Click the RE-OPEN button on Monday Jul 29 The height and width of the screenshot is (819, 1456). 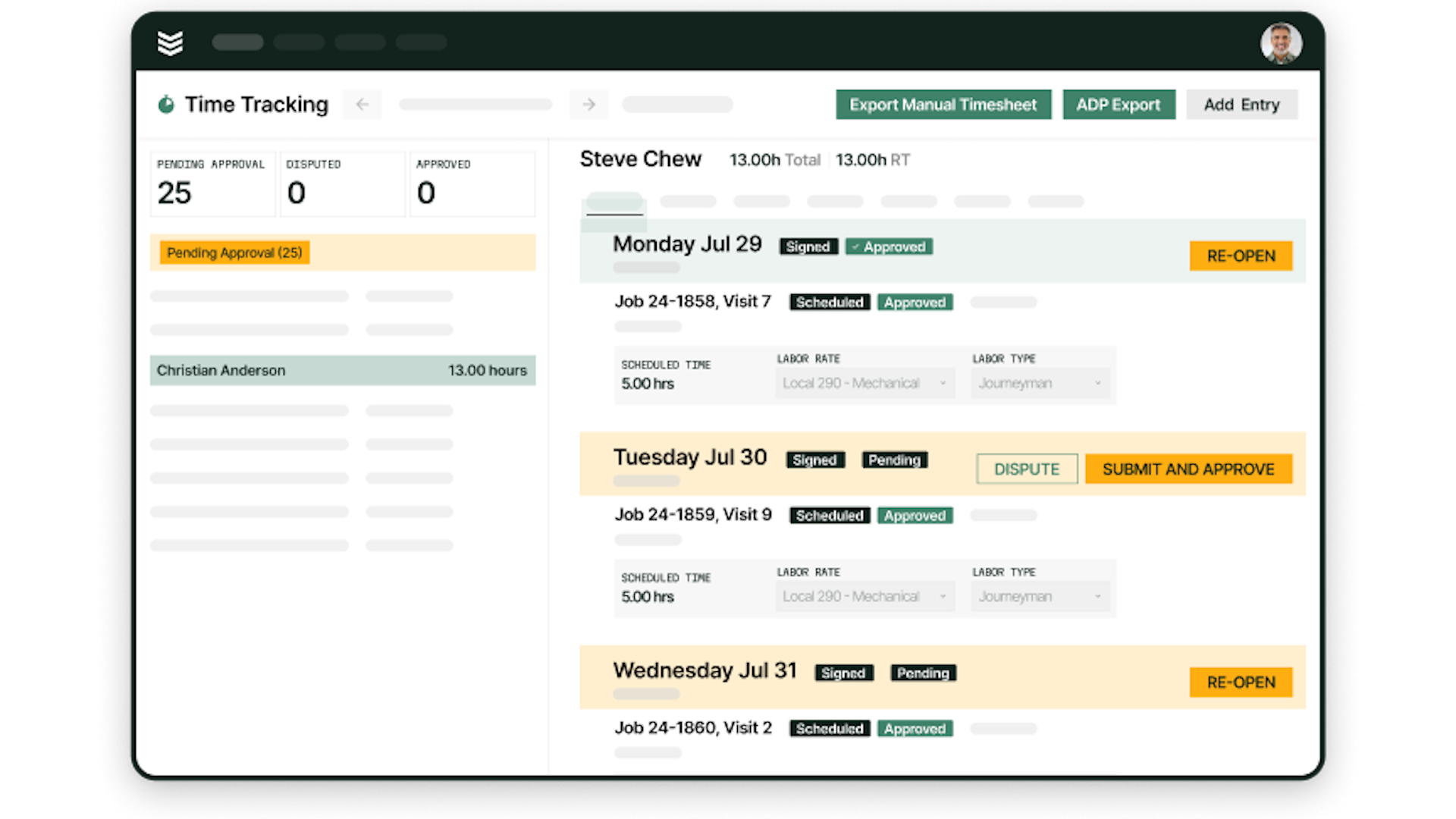click(1241, 256)
